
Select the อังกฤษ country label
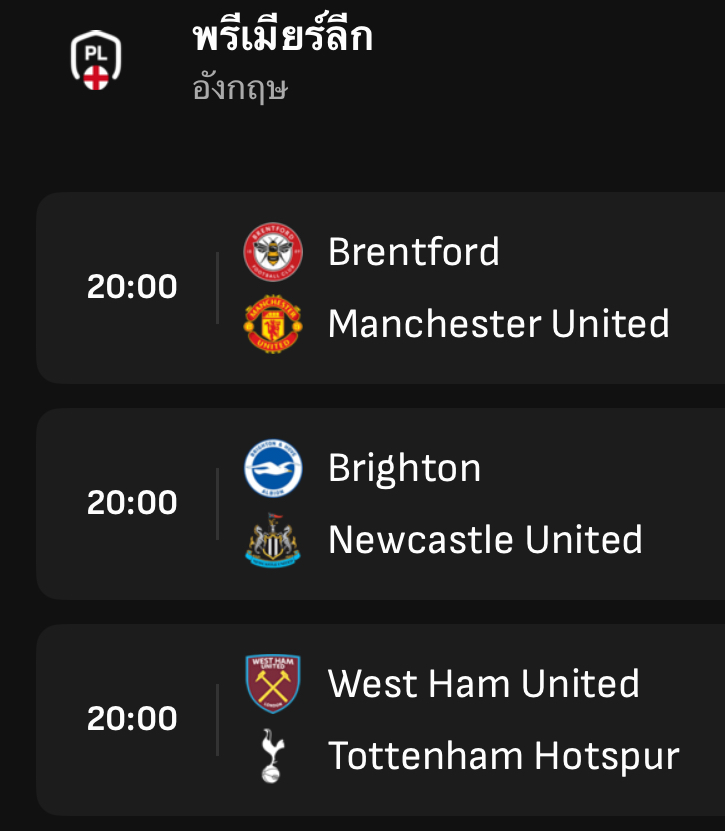(240, 88)
